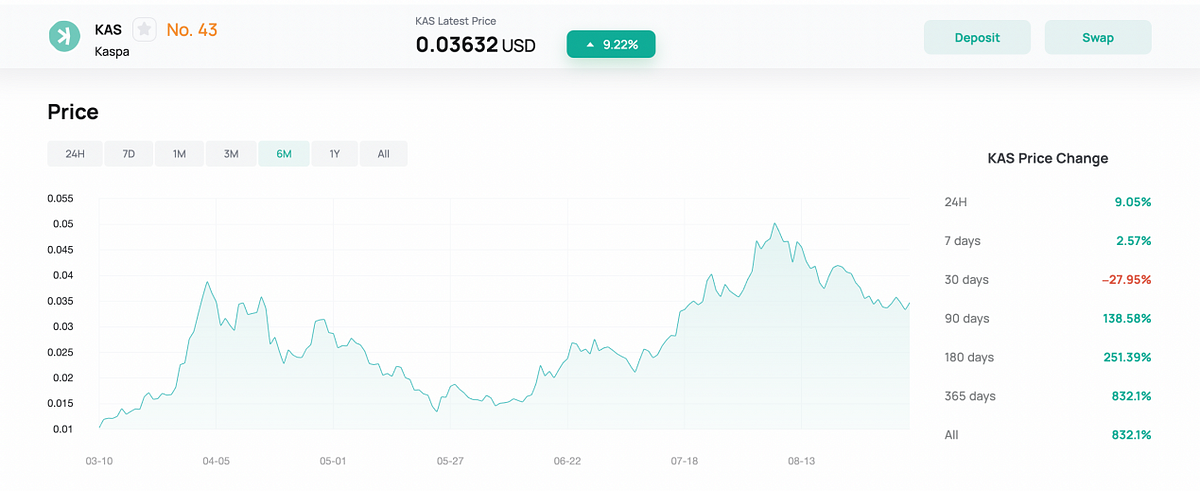
Task: Click the 04-05 date on chart axis
Action: pos(216,461)
